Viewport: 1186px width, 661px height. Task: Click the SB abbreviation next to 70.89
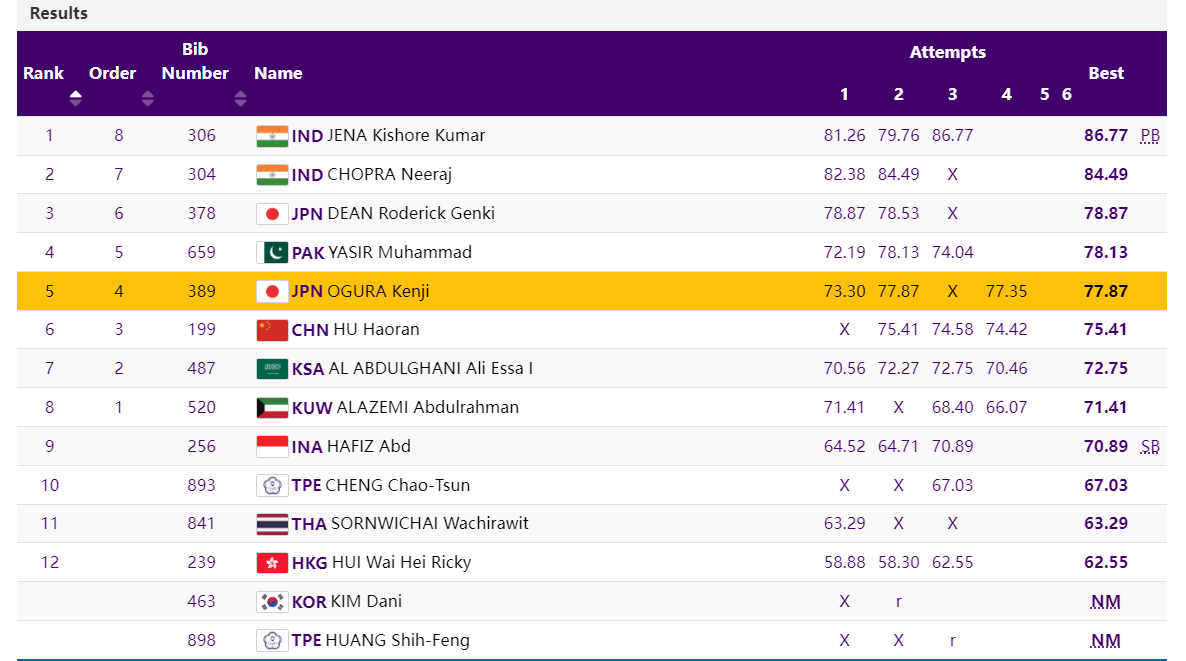click(1150, 447)
